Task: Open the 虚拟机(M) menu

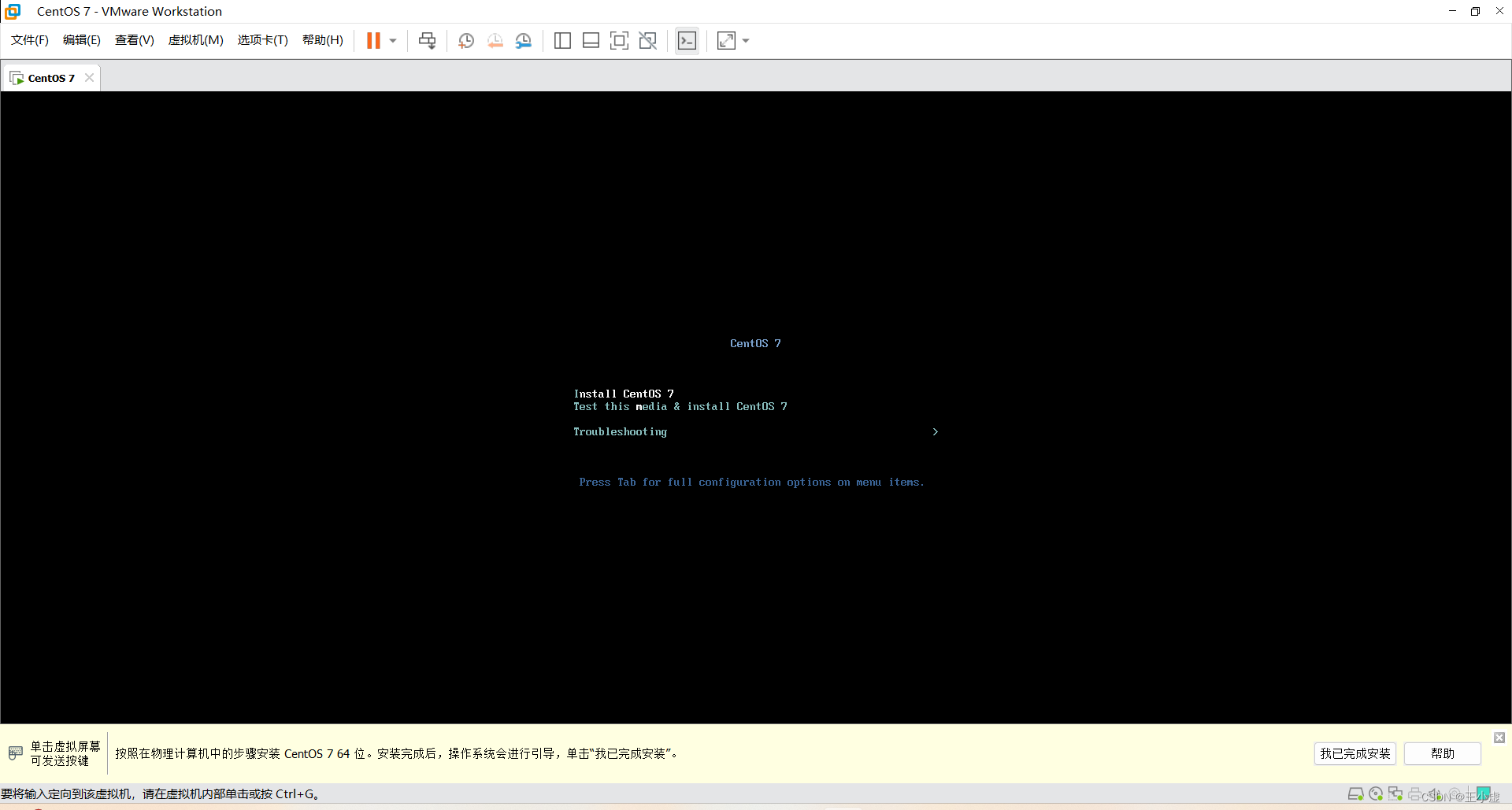Action: pyautogui.click(x=196, y=40)
